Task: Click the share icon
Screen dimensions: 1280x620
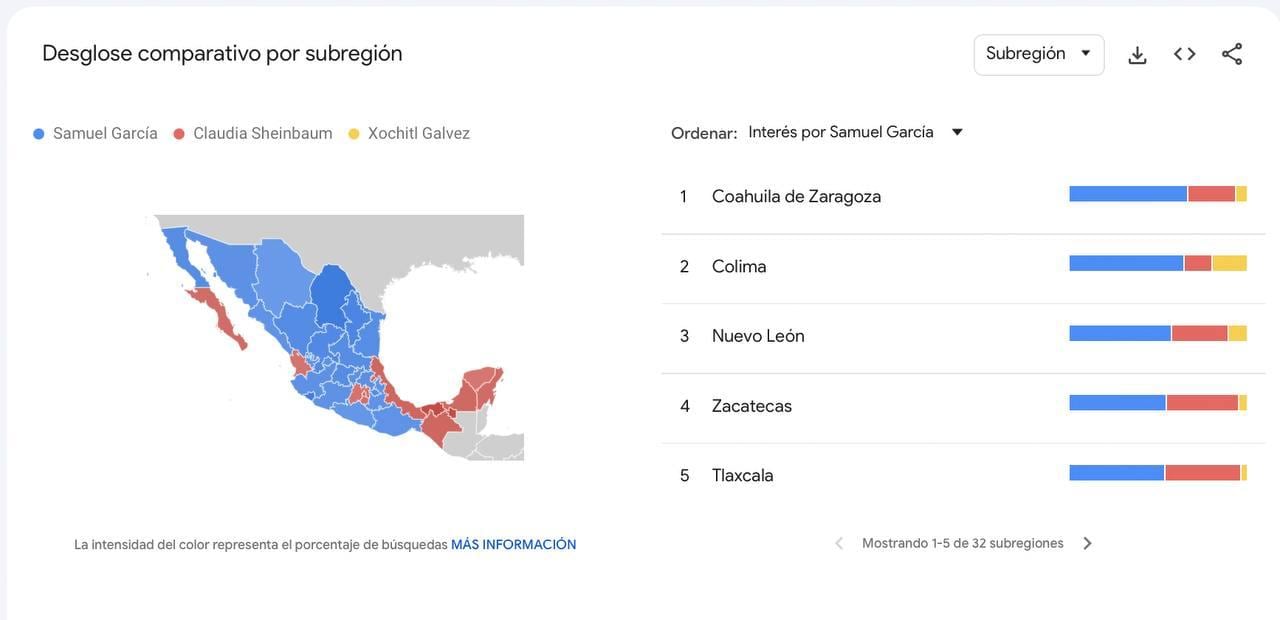Action: [x=1231, y=53]
